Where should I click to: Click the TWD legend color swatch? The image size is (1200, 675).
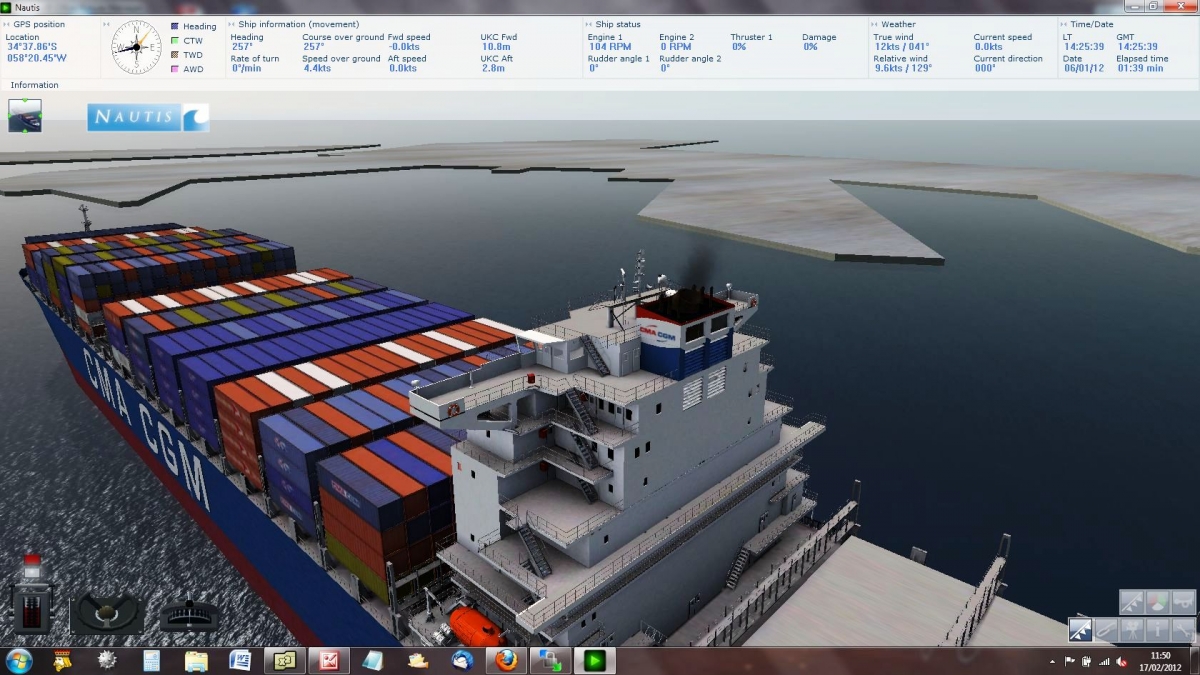(x=175, y=55)
